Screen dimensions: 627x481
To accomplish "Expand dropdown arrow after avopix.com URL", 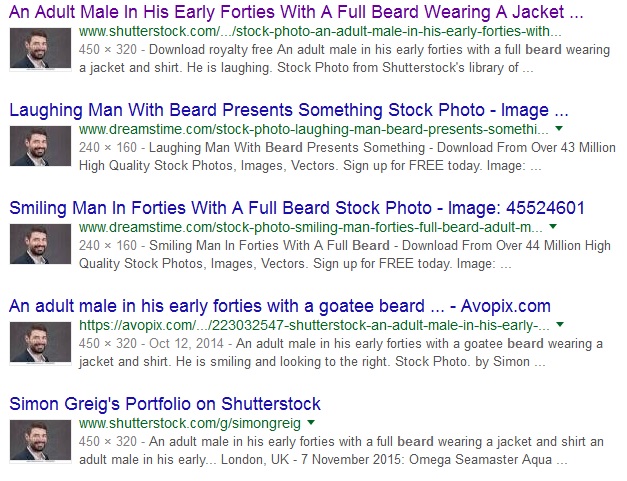I will coord(560,325).
